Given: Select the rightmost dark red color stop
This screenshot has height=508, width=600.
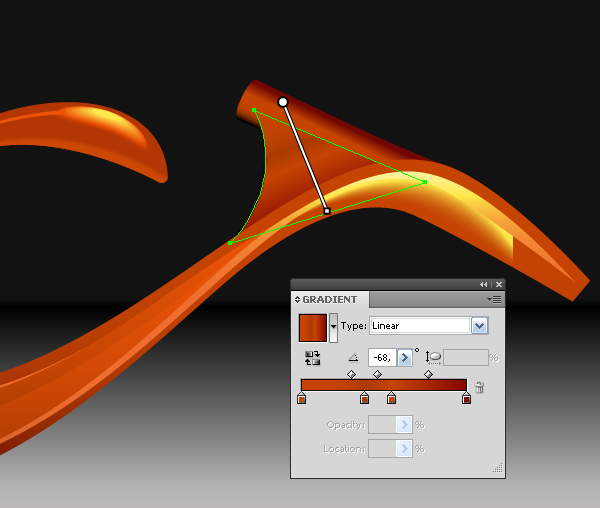Looking at the screenshot, I should coord(466,398).
